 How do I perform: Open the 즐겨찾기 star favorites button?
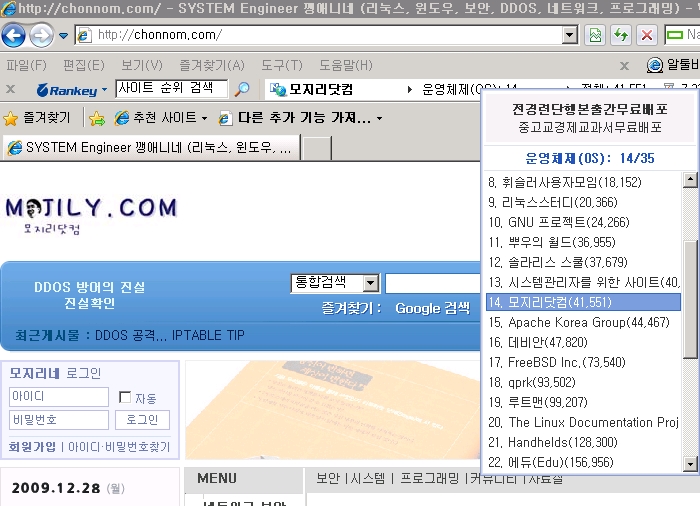click(x=37, y=118)
